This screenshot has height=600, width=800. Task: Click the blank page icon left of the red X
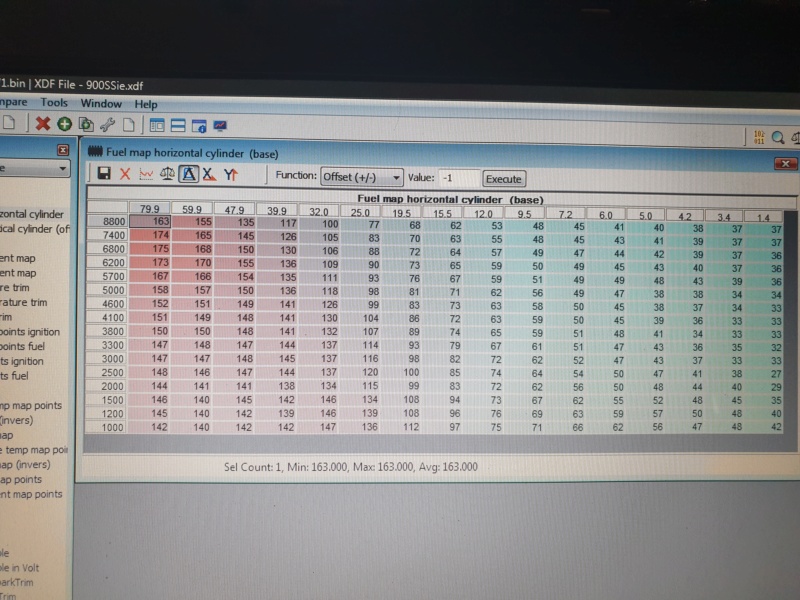pos(9,122)
